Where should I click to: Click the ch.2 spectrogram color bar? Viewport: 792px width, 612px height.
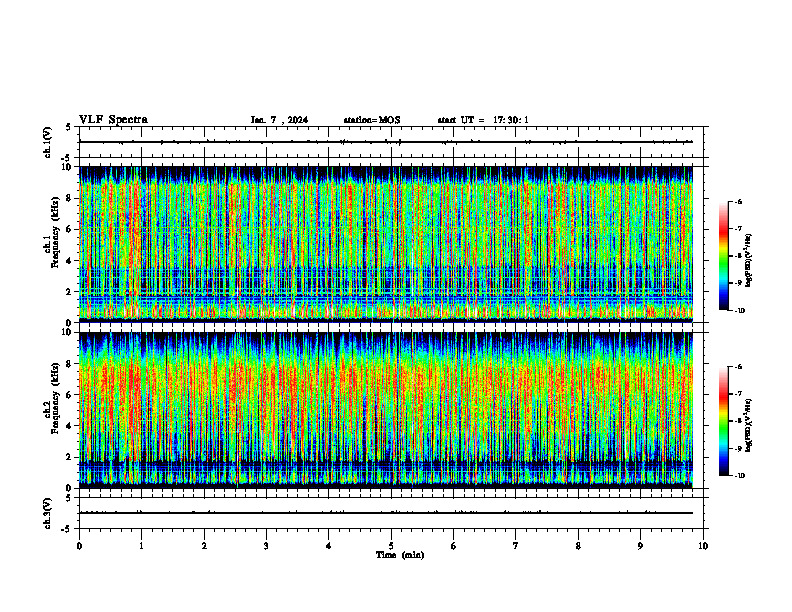[723, 421]
